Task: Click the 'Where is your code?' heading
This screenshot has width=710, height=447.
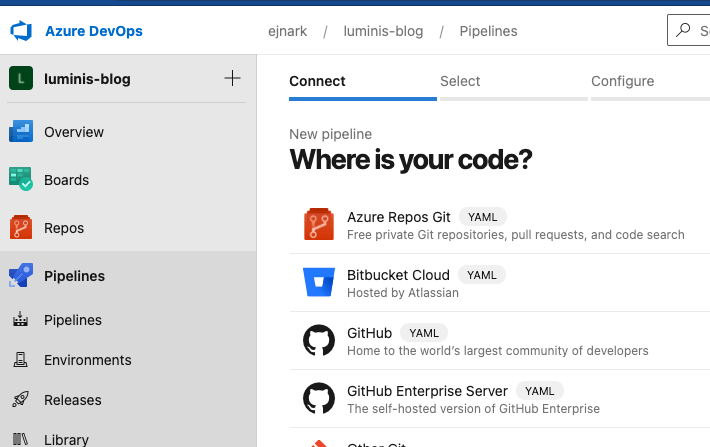Action: (x=411, y=159)
